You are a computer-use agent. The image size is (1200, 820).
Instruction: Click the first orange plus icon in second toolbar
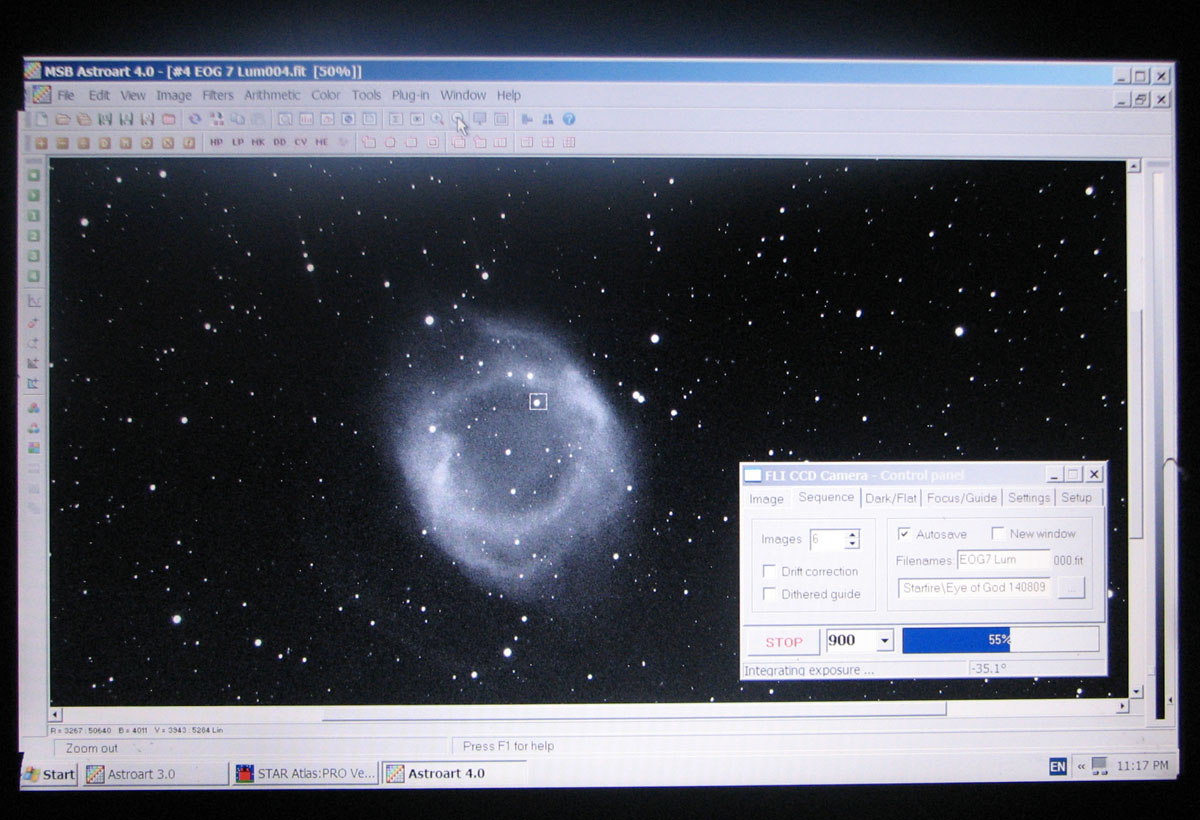pyautogui.click(x=41, y=142)
